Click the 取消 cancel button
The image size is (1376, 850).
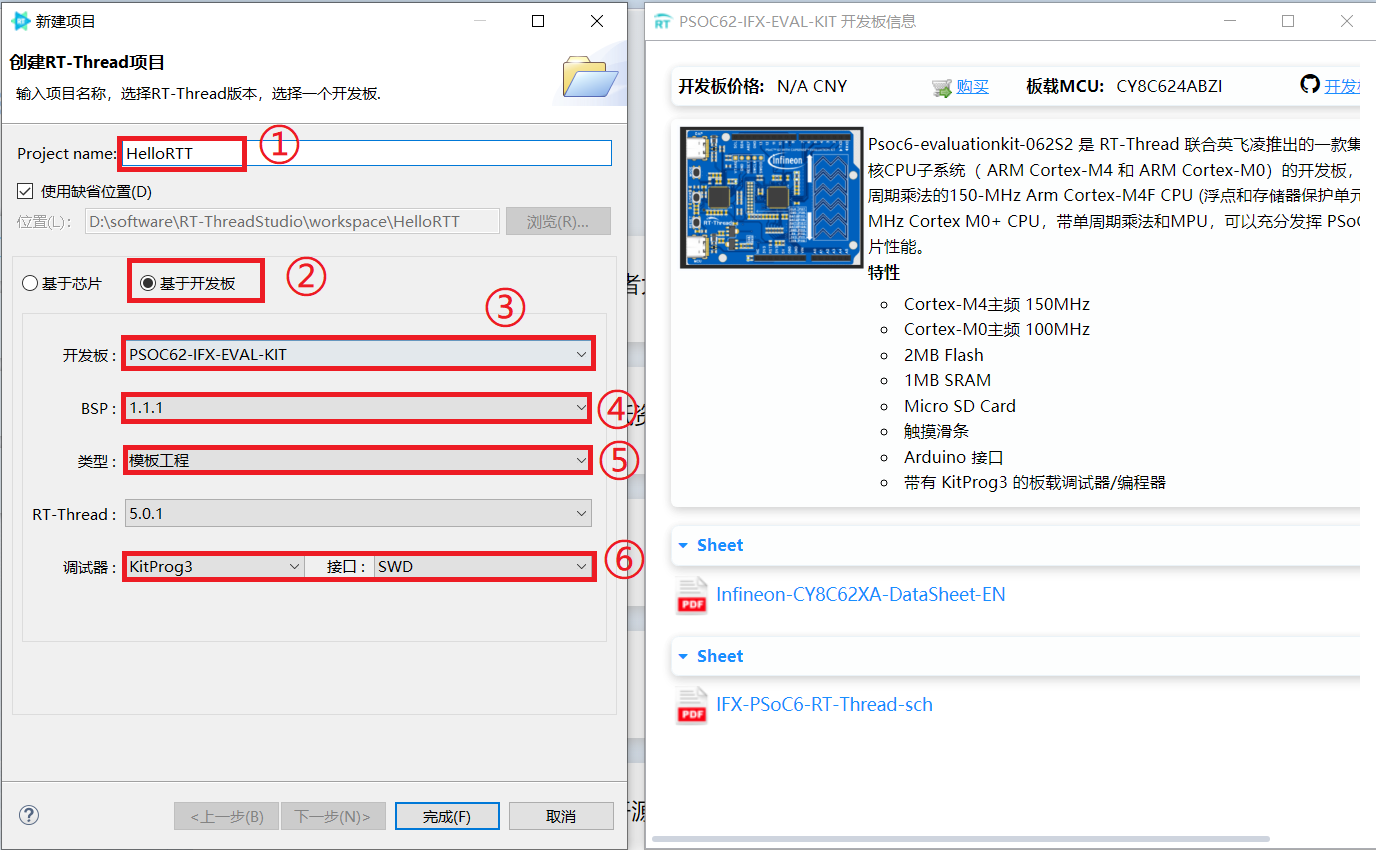[x=561, y=816]
